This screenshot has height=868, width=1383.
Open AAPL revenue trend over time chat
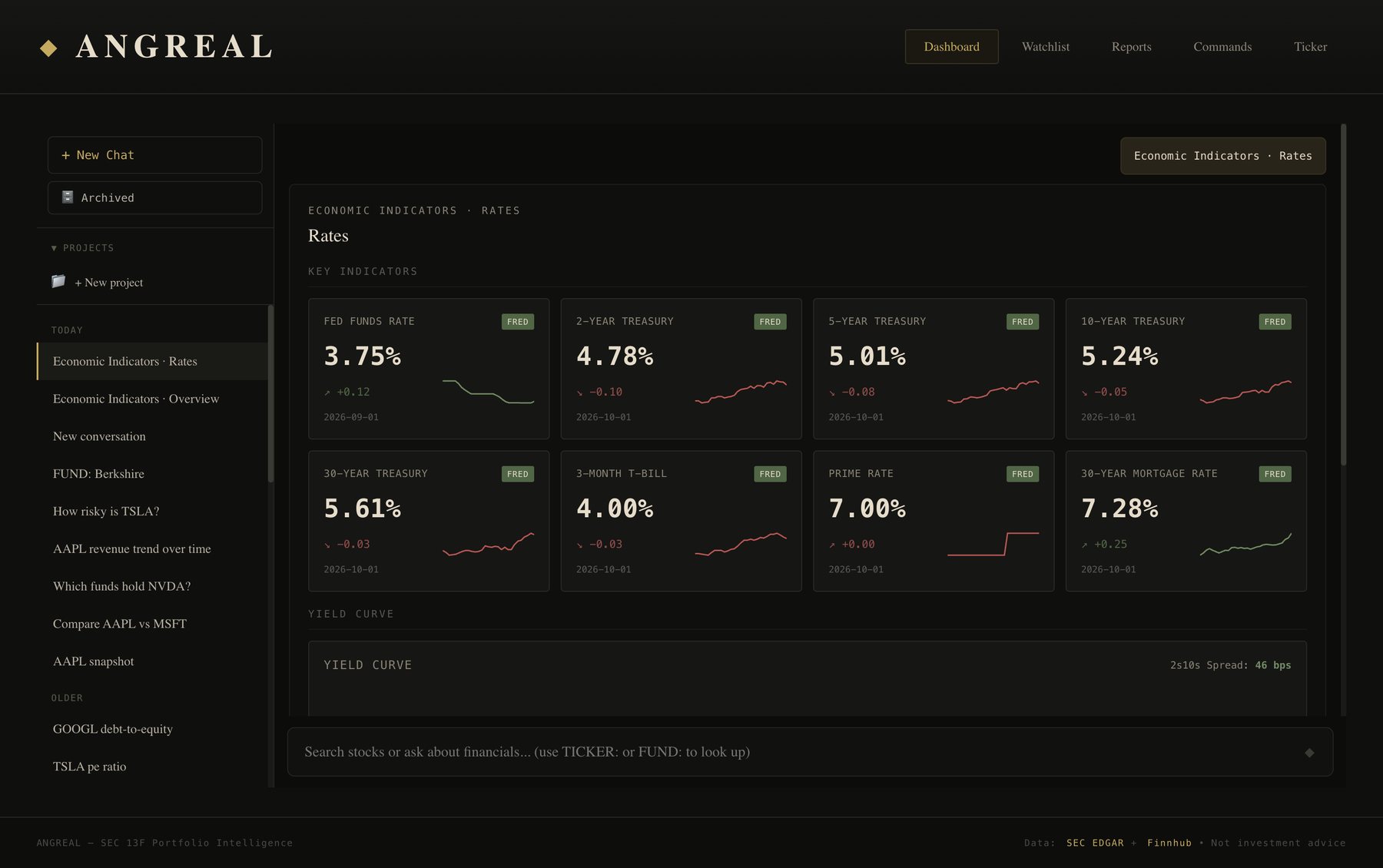pos(152,548)
